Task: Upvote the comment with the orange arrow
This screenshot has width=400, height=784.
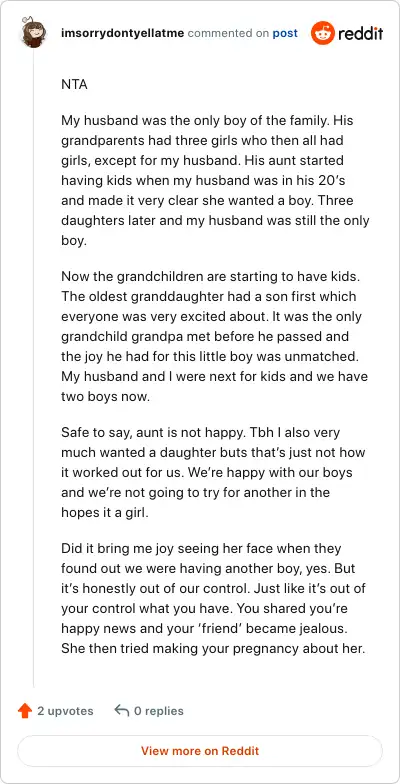Action: pos(24,710)
